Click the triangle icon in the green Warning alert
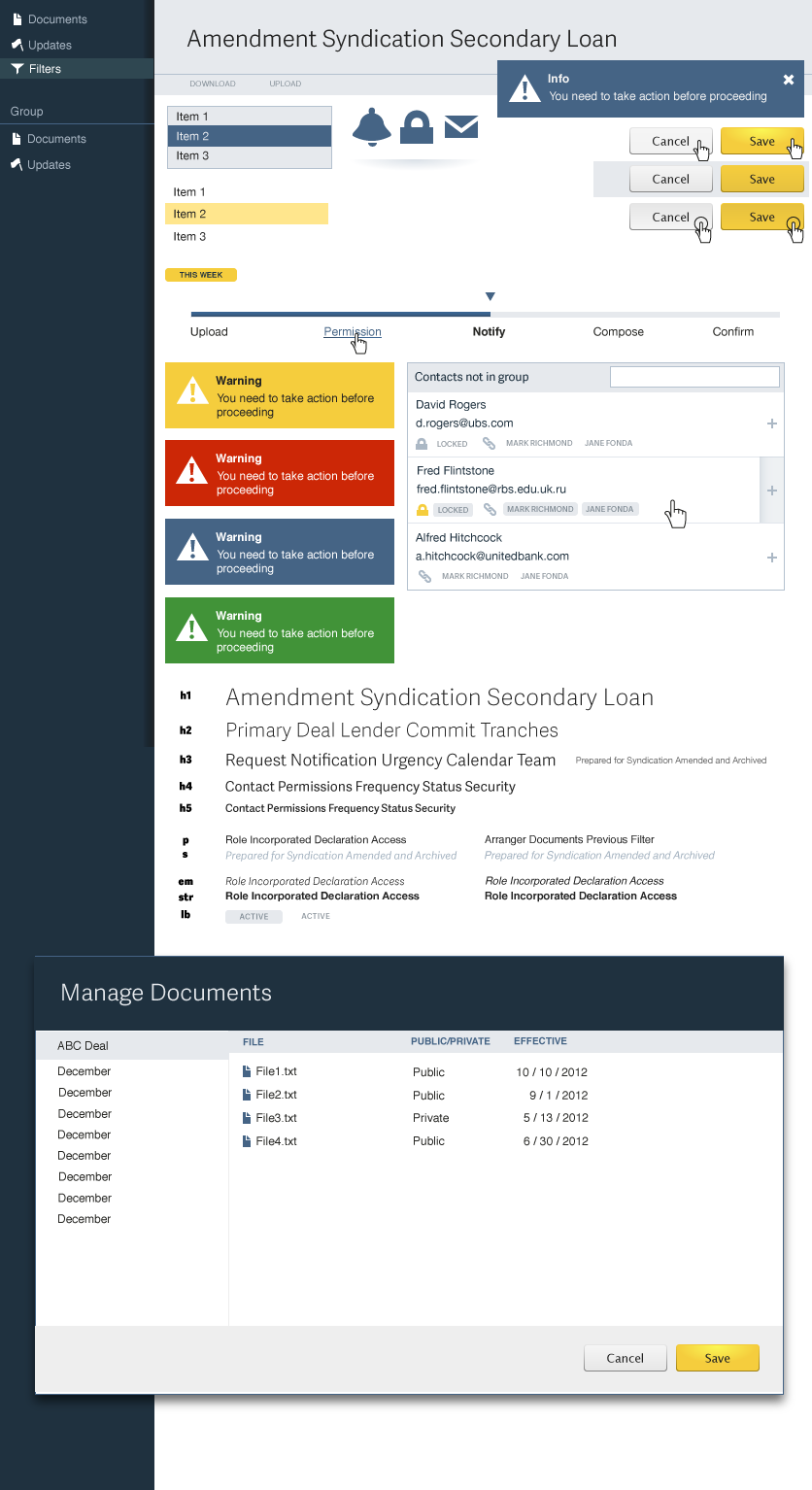Viewport: 812px width, 1490px height. point(192,626)
